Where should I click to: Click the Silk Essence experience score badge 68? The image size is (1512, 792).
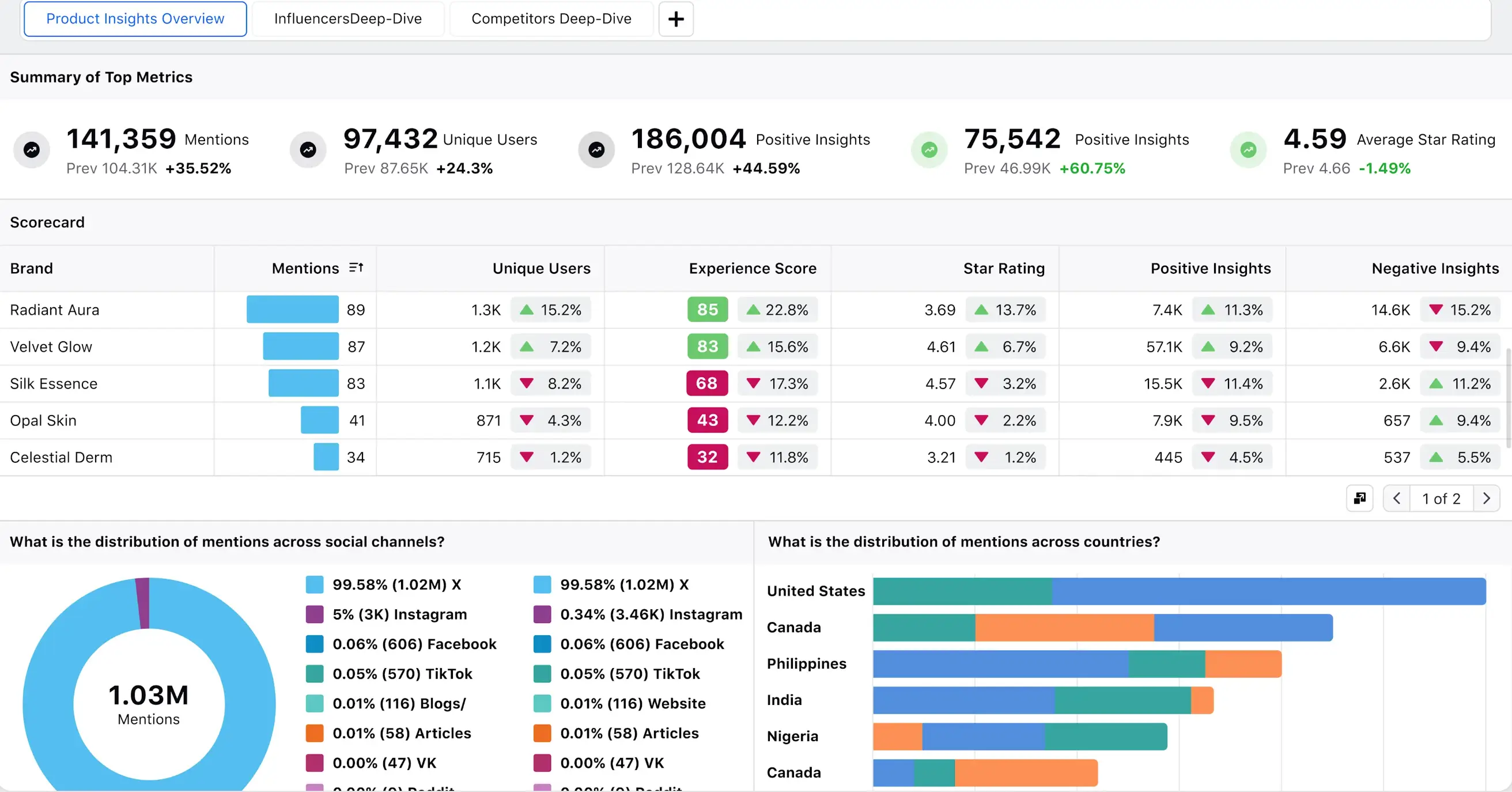pyautogui.click(x=706, y=383)
